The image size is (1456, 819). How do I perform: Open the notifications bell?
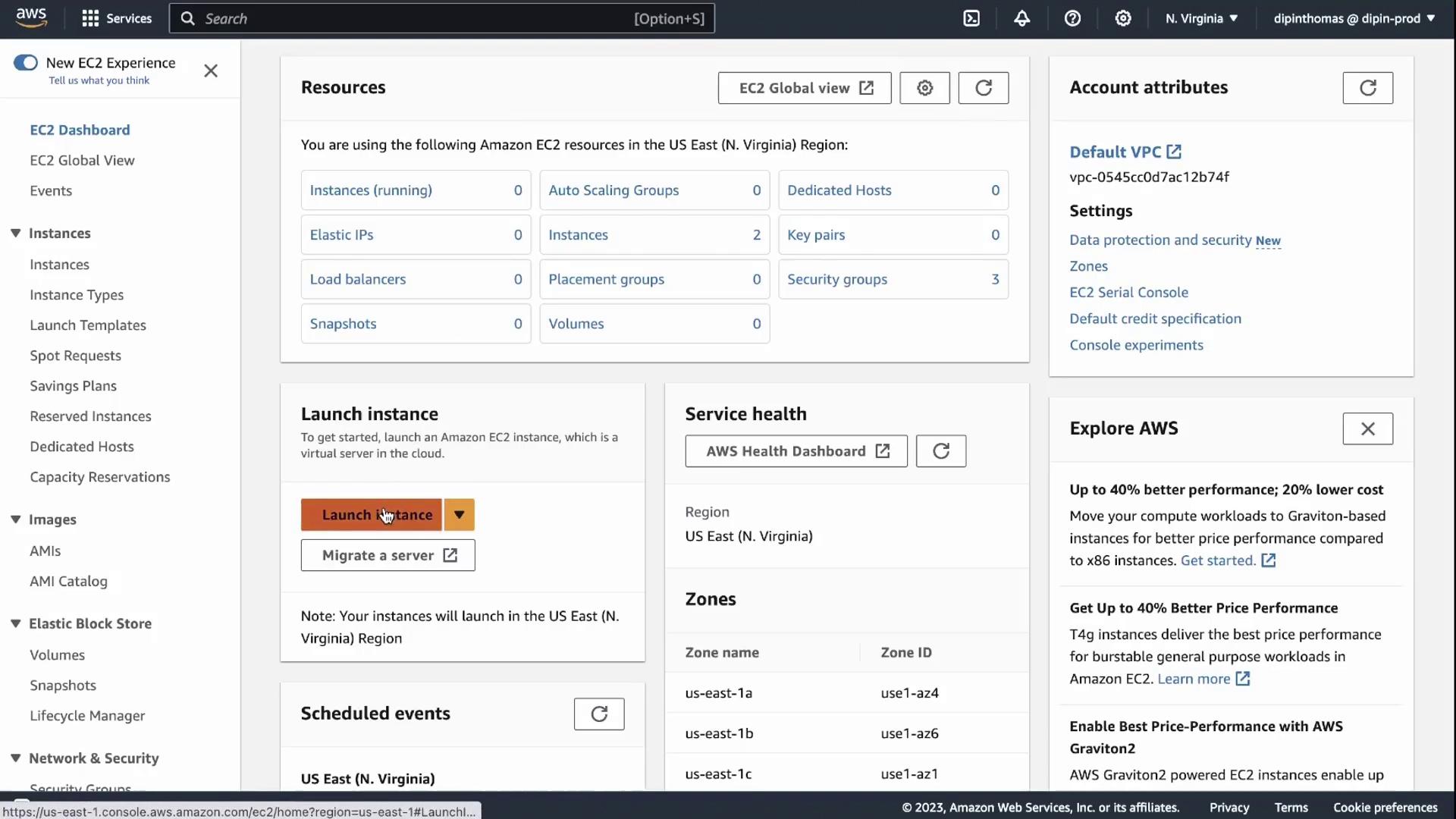[x=1021, y=18]
